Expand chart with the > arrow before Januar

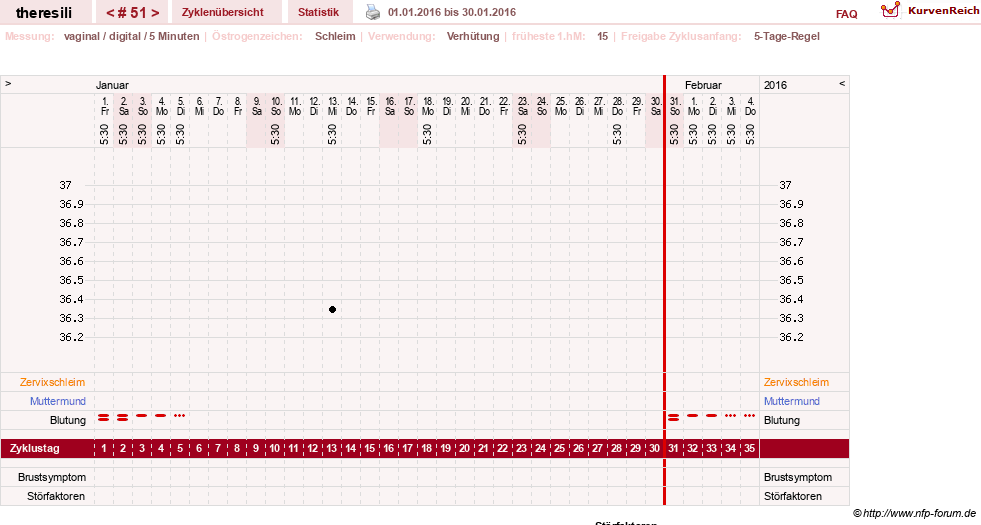click(x=8, y=83)
